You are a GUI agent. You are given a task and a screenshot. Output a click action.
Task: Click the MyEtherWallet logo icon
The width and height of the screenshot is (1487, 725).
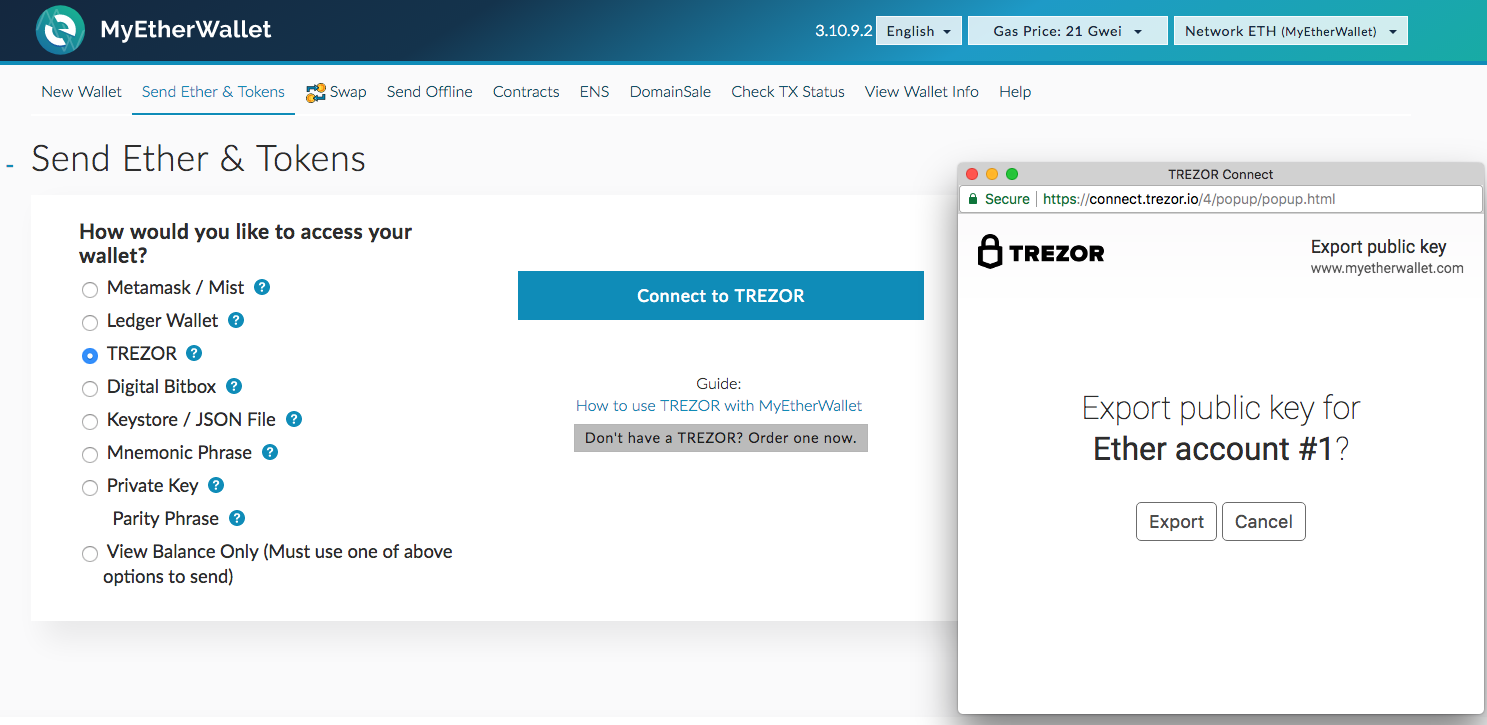[60, 30]
